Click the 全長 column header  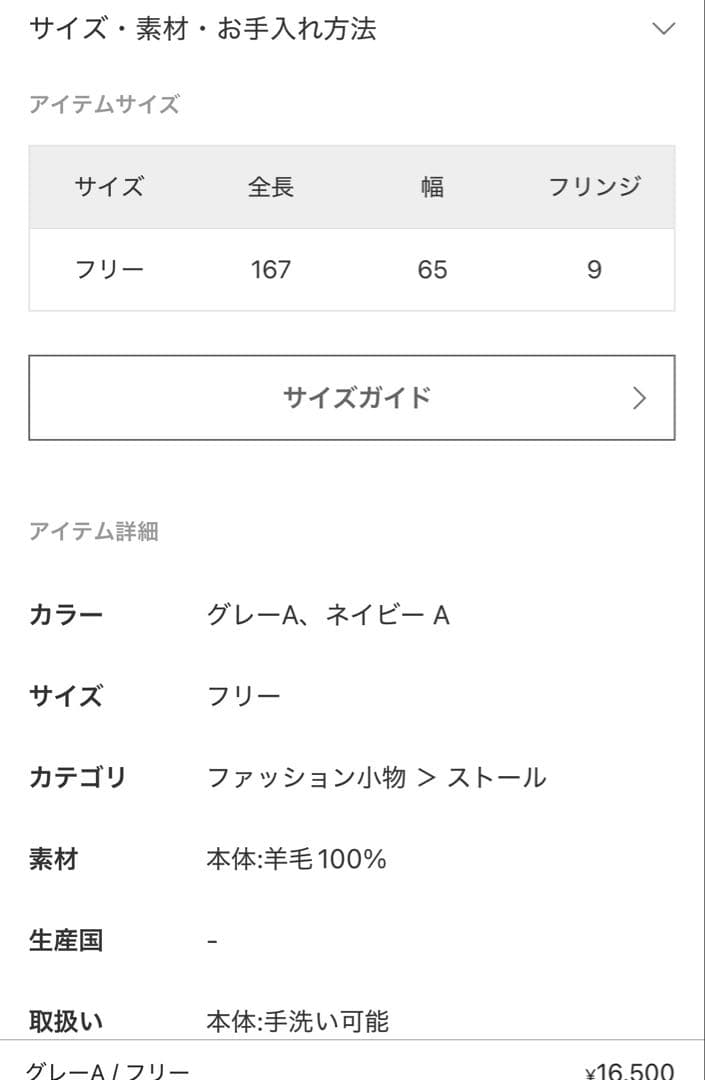click(x=269, y=186)
